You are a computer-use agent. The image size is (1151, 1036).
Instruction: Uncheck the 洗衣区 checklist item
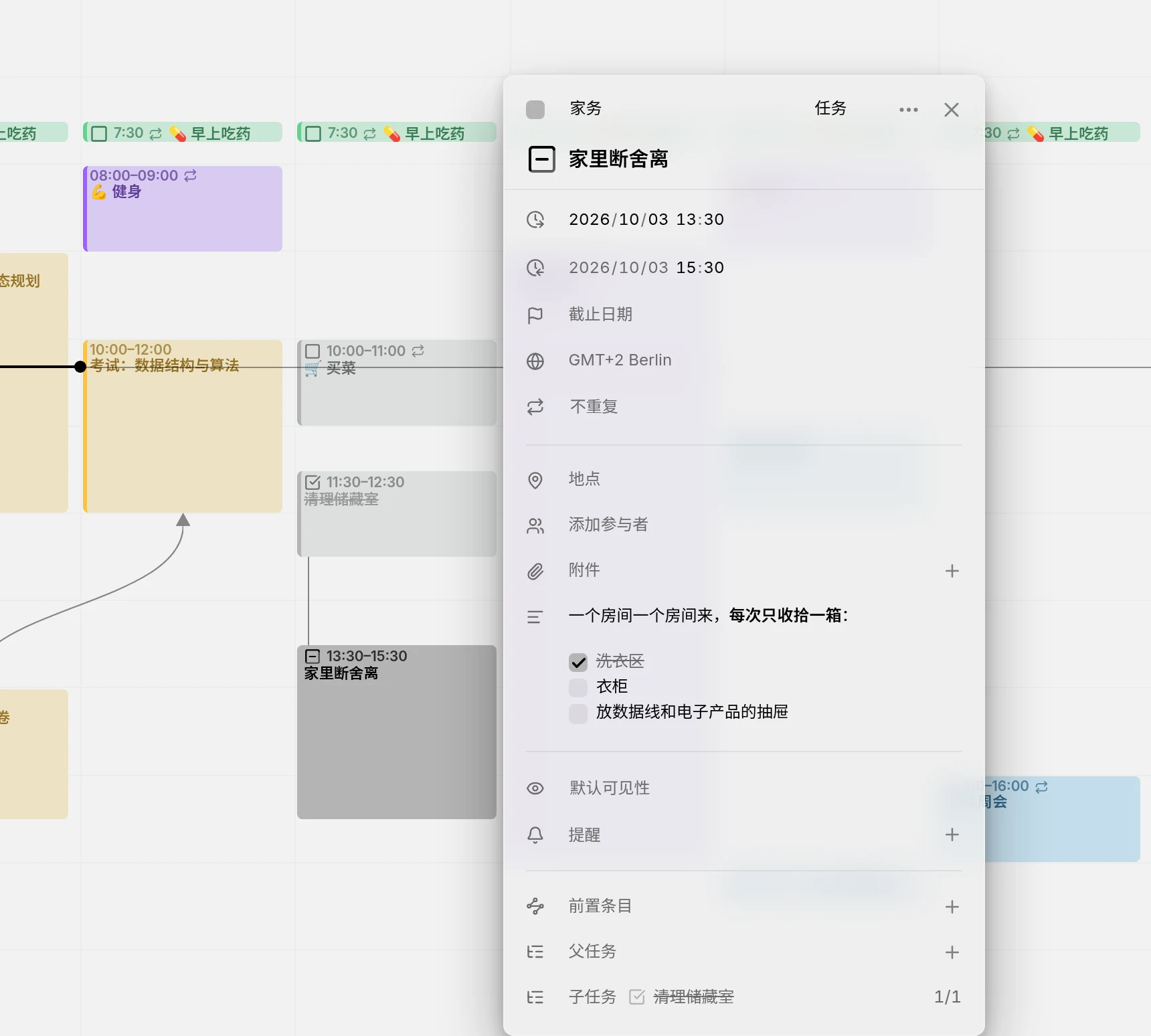(x=578, y=663)
